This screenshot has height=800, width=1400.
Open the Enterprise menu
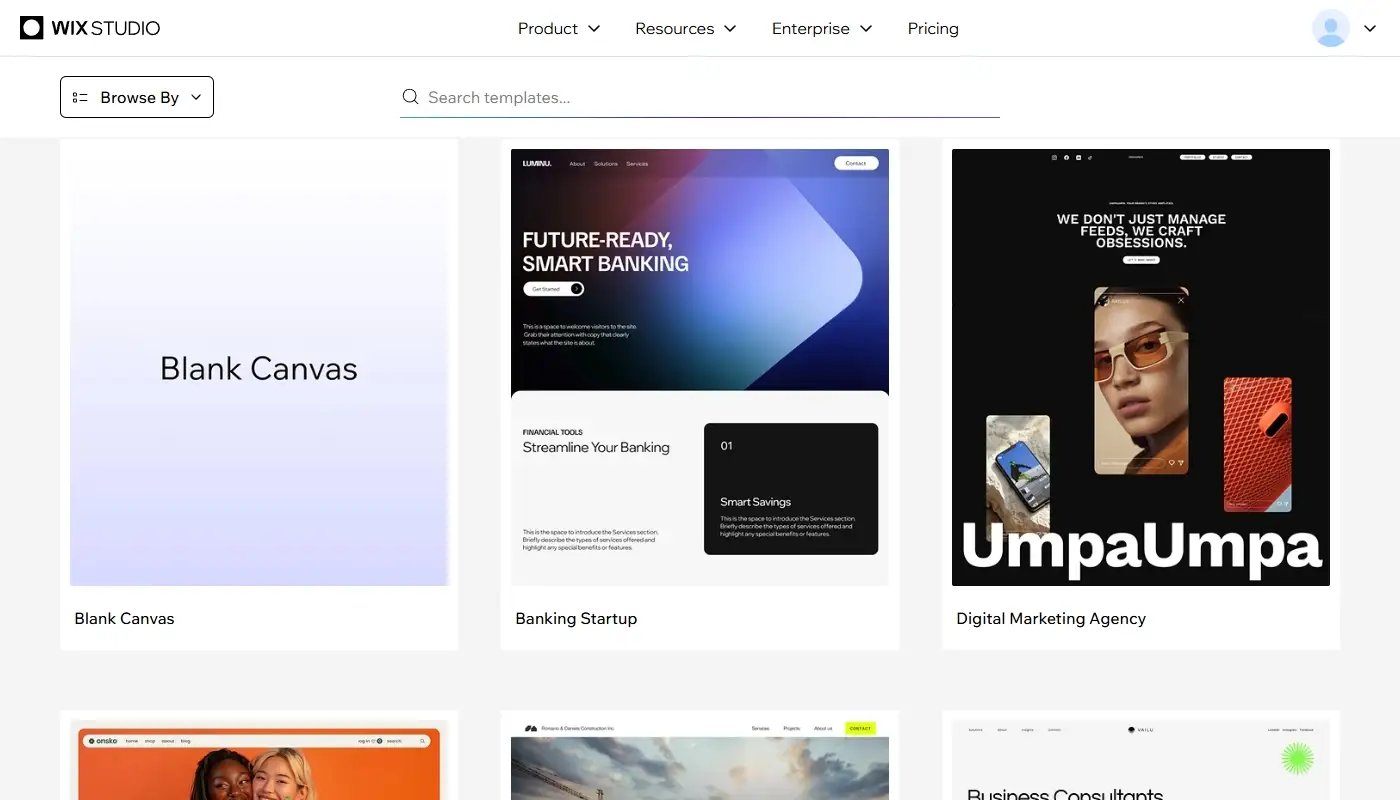pos(821,28)
